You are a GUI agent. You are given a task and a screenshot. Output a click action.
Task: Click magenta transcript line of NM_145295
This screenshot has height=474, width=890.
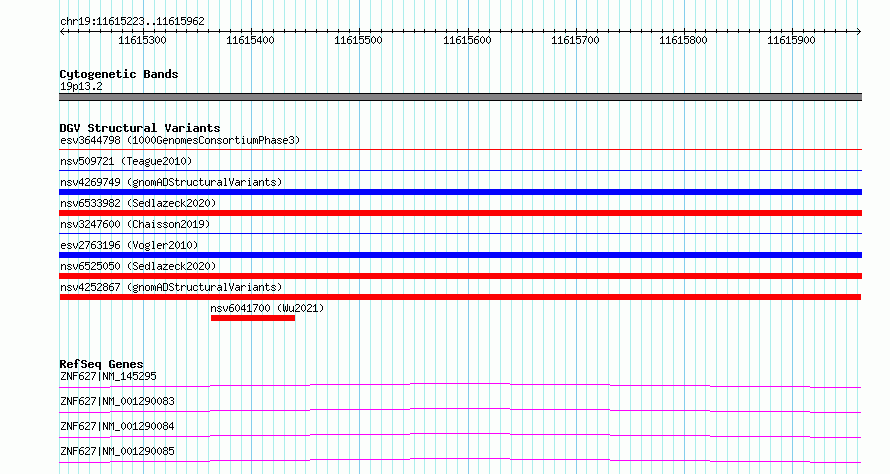(x=460, y=385)
